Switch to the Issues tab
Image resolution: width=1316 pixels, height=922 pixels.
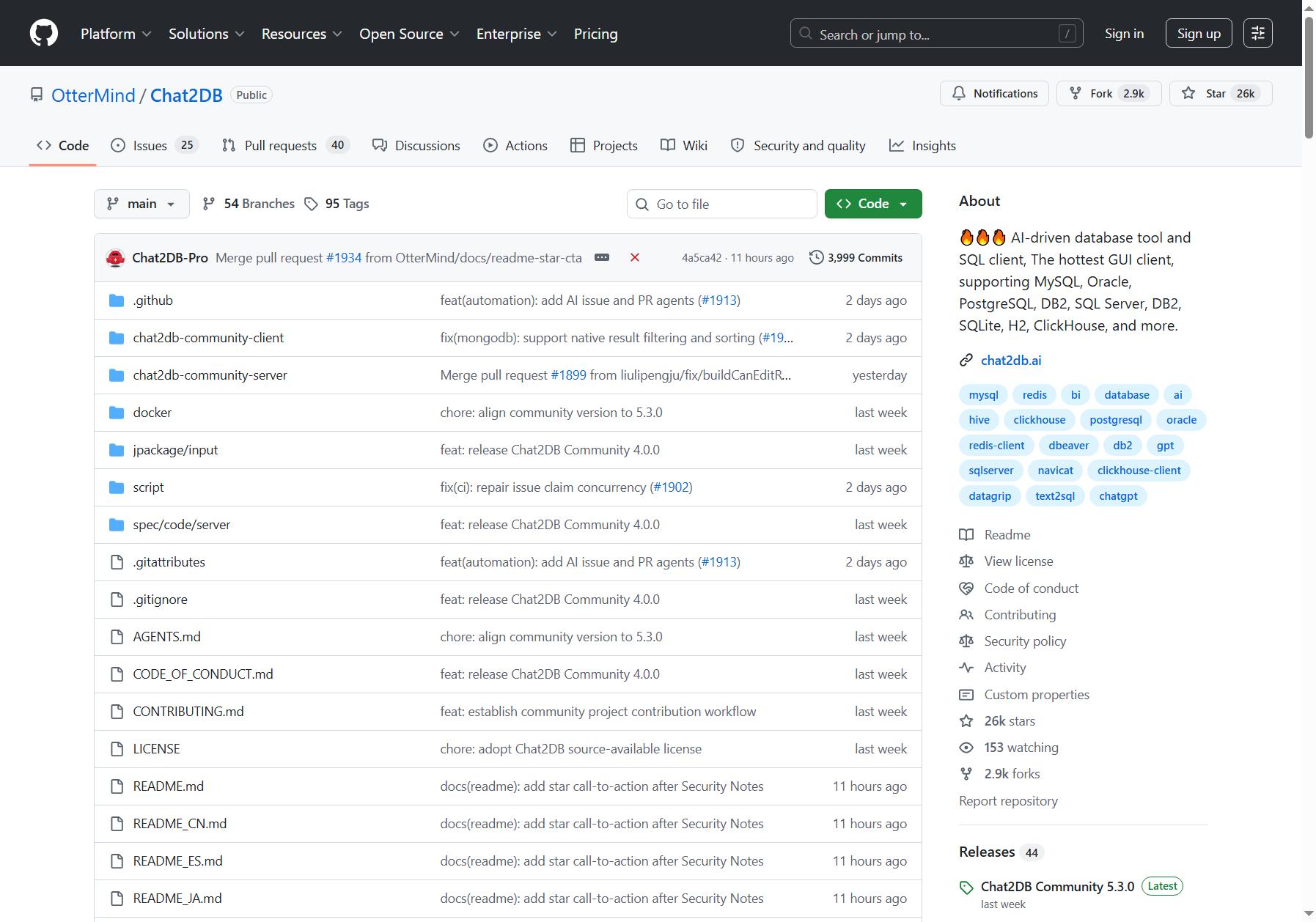pos(154,146)
